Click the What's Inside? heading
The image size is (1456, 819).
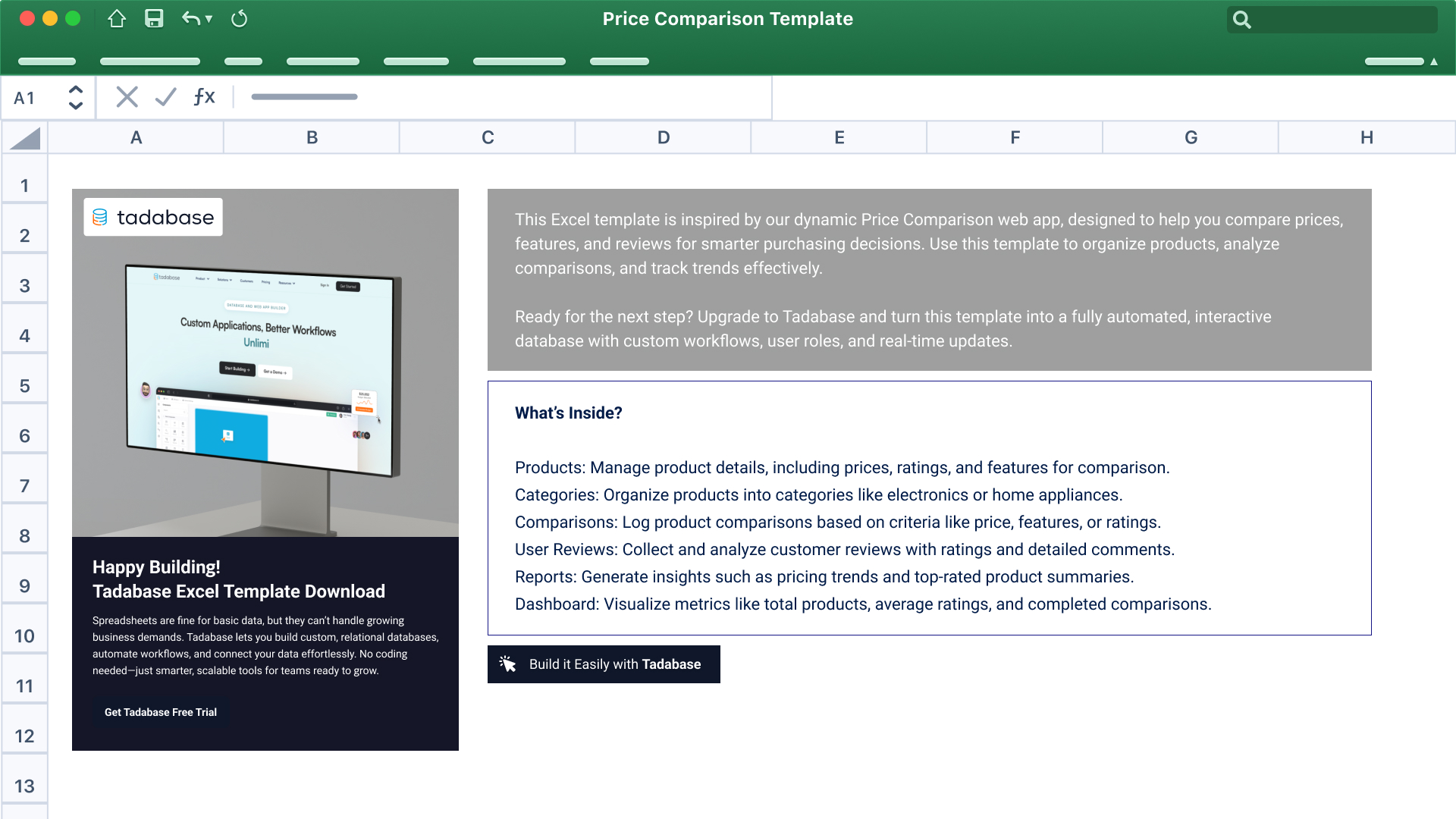(569, 413)
